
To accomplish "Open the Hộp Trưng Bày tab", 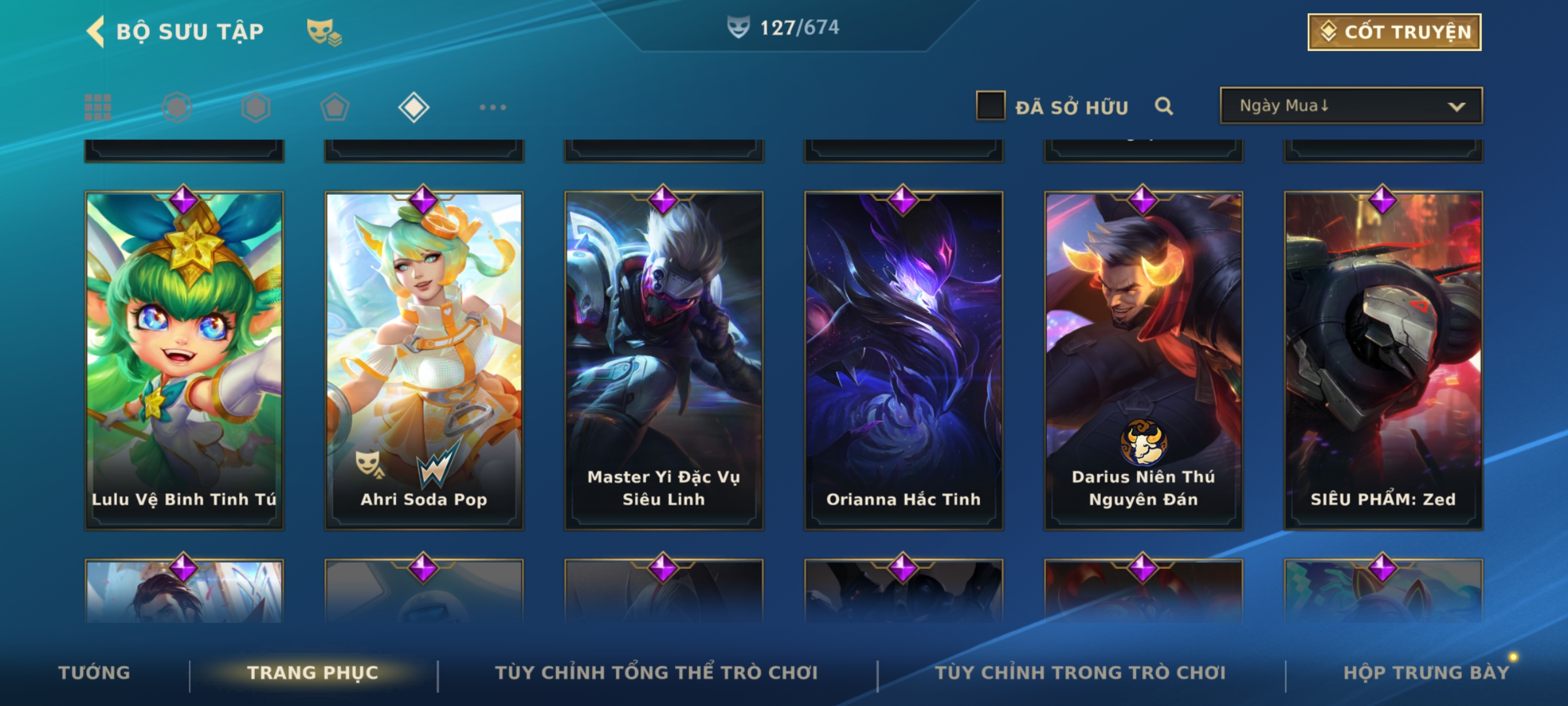I will [x=1426, y=673].
